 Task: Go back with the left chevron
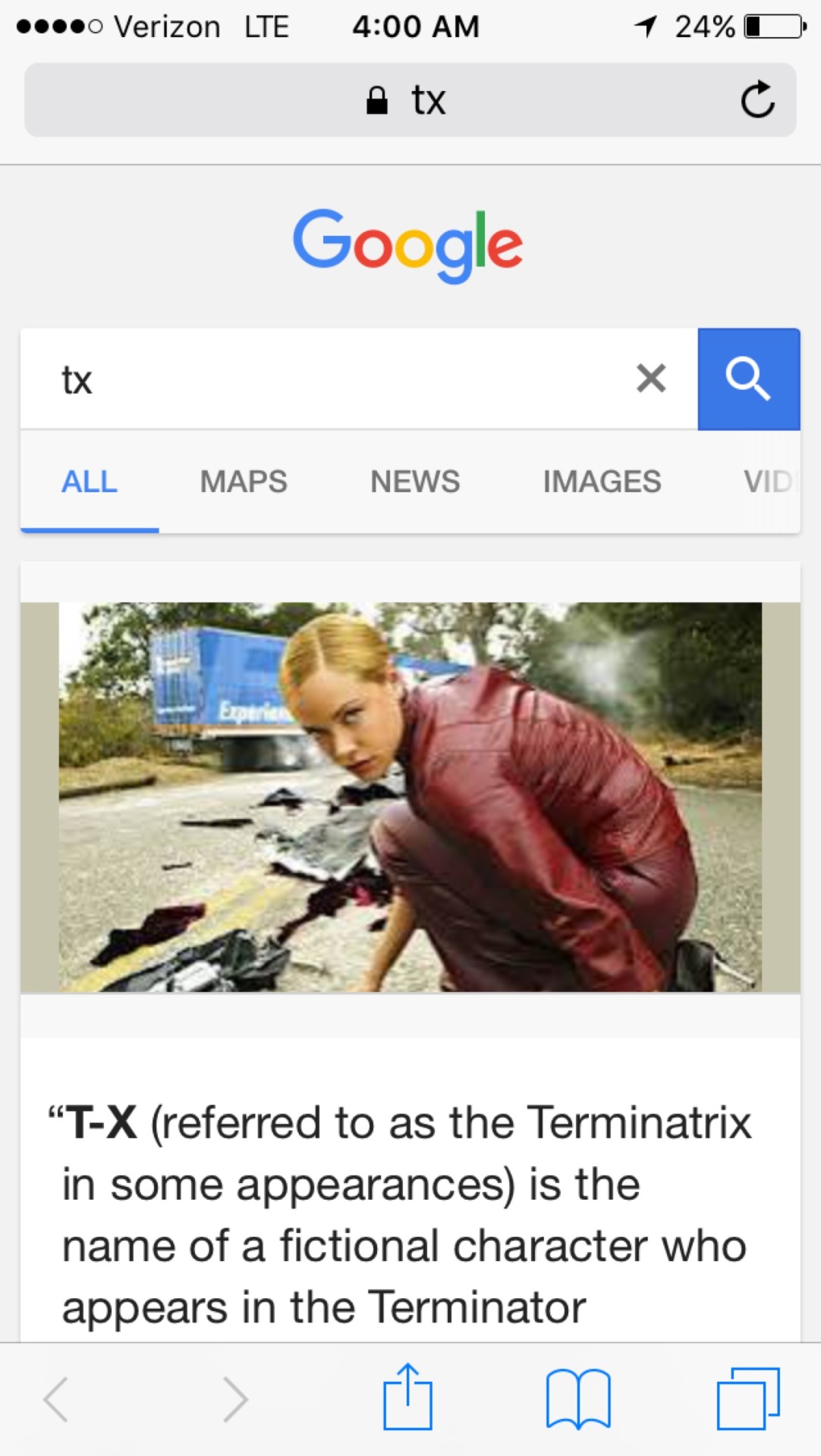pos(55,1399)
